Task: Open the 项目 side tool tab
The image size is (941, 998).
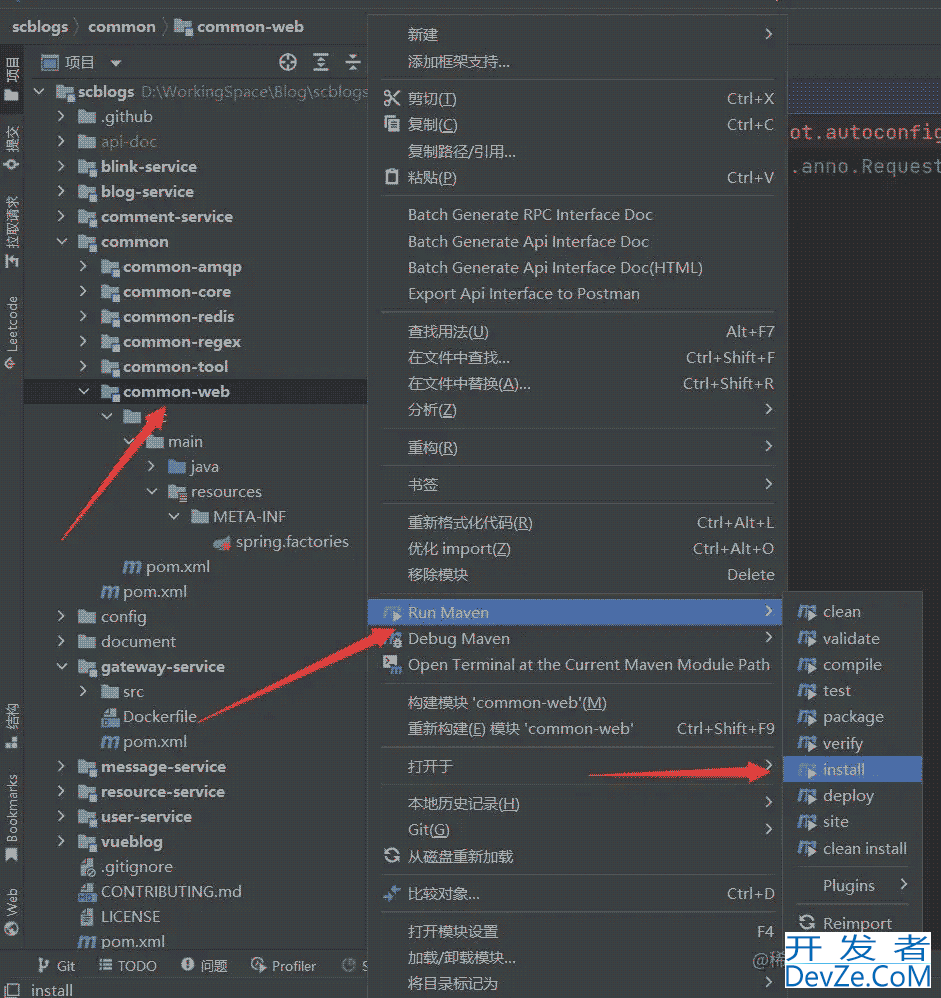Action: pyautogui.click(x=11, y=80)
